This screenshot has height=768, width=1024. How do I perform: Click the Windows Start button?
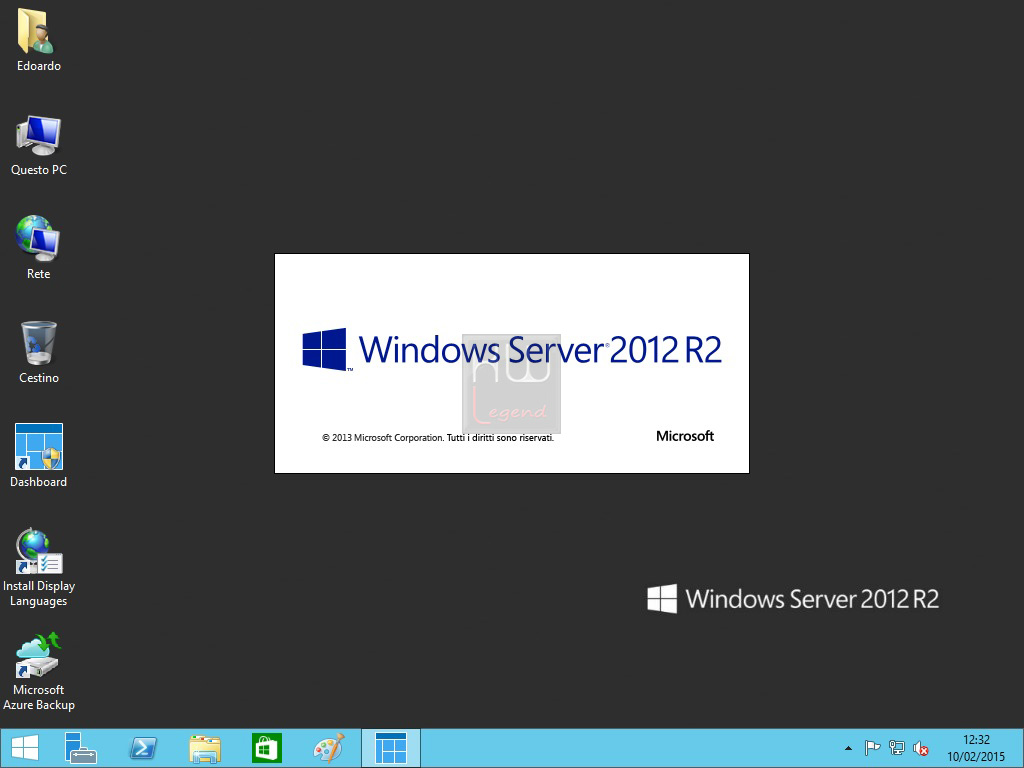[25, 748]
